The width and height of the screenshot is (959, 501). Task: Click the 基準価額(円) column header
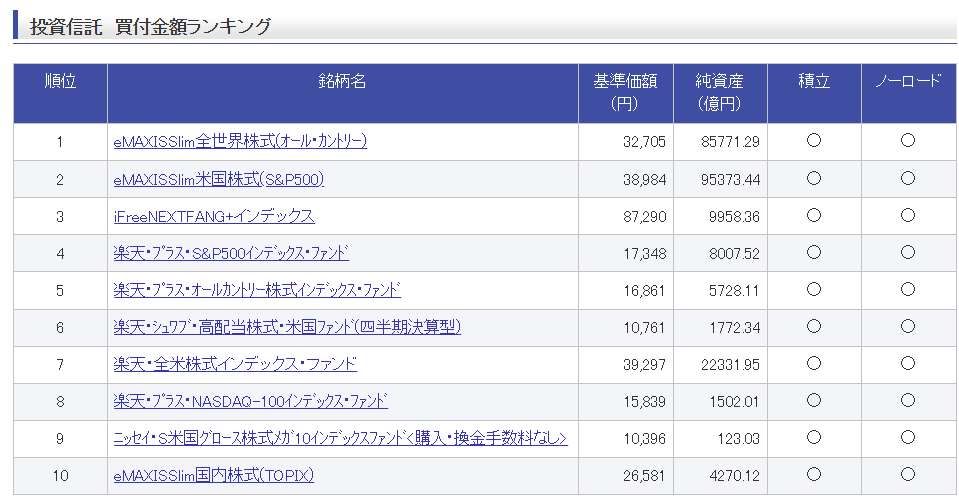624,92
